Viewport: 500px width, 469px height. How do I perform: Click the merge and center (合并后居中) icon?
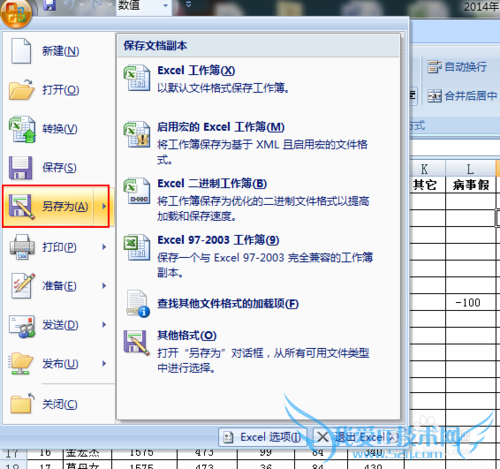(435, 96)
